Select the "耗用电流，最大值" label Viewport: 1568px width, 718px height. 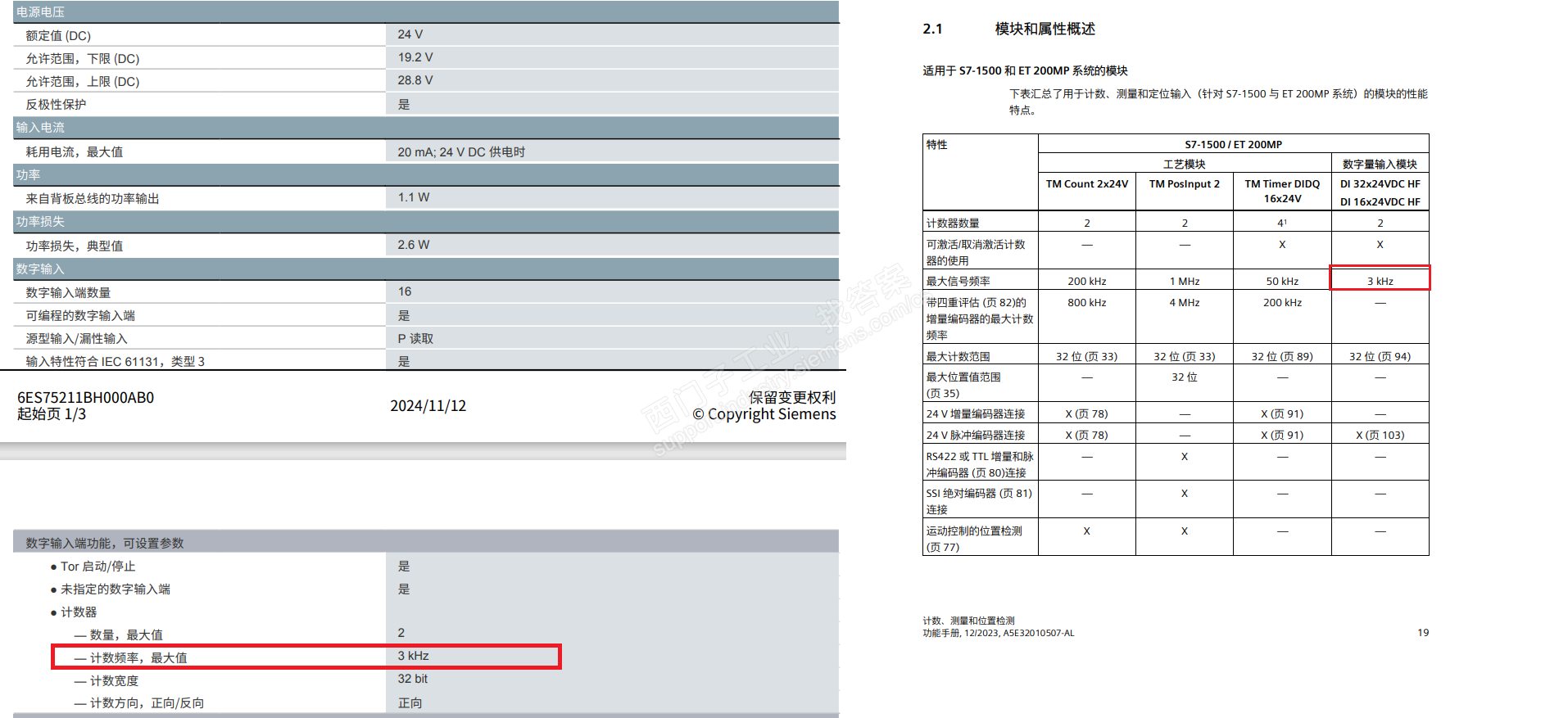(75, 152)
